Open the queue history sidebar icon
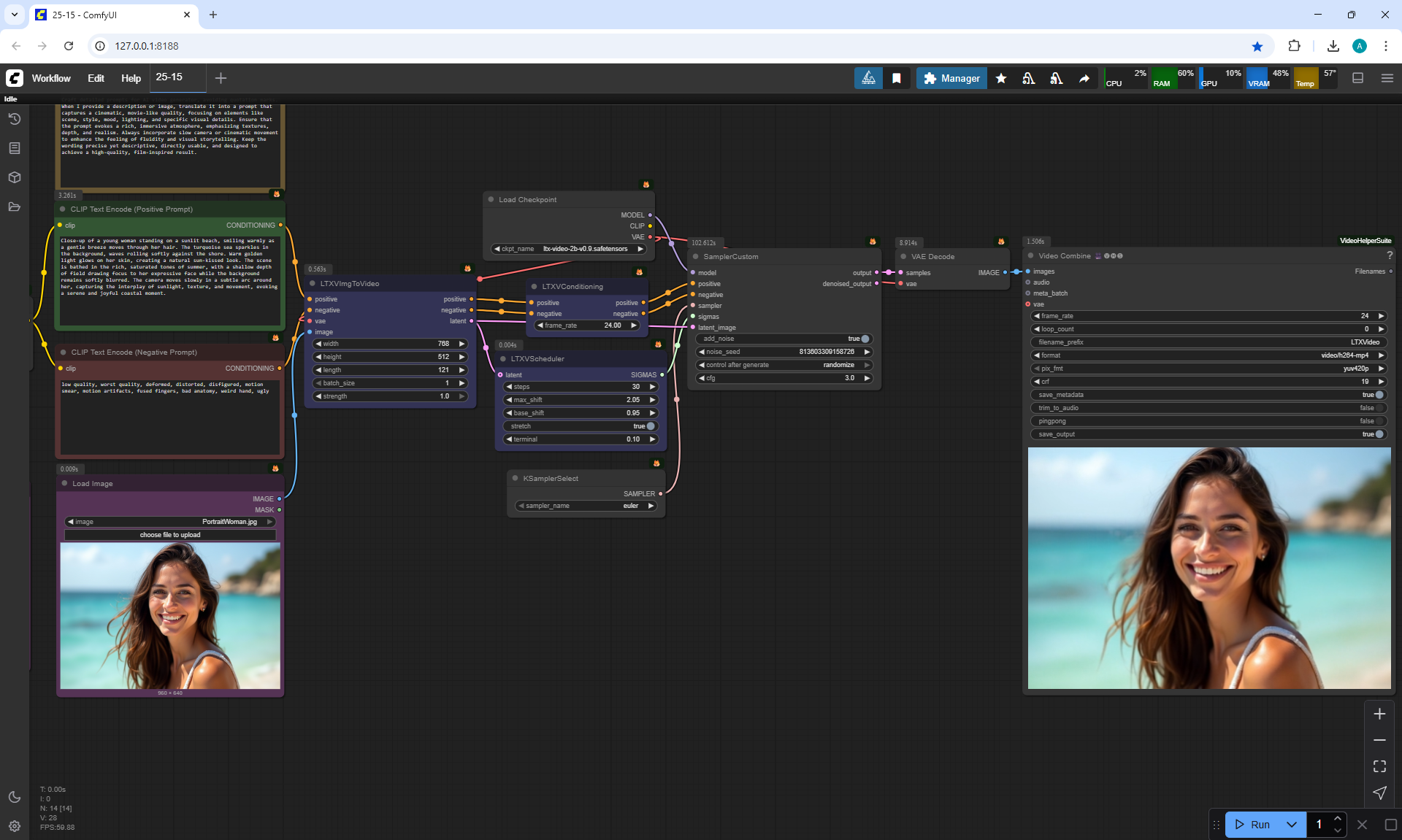This screenshot has height=840, width=1402. point(15,119)
